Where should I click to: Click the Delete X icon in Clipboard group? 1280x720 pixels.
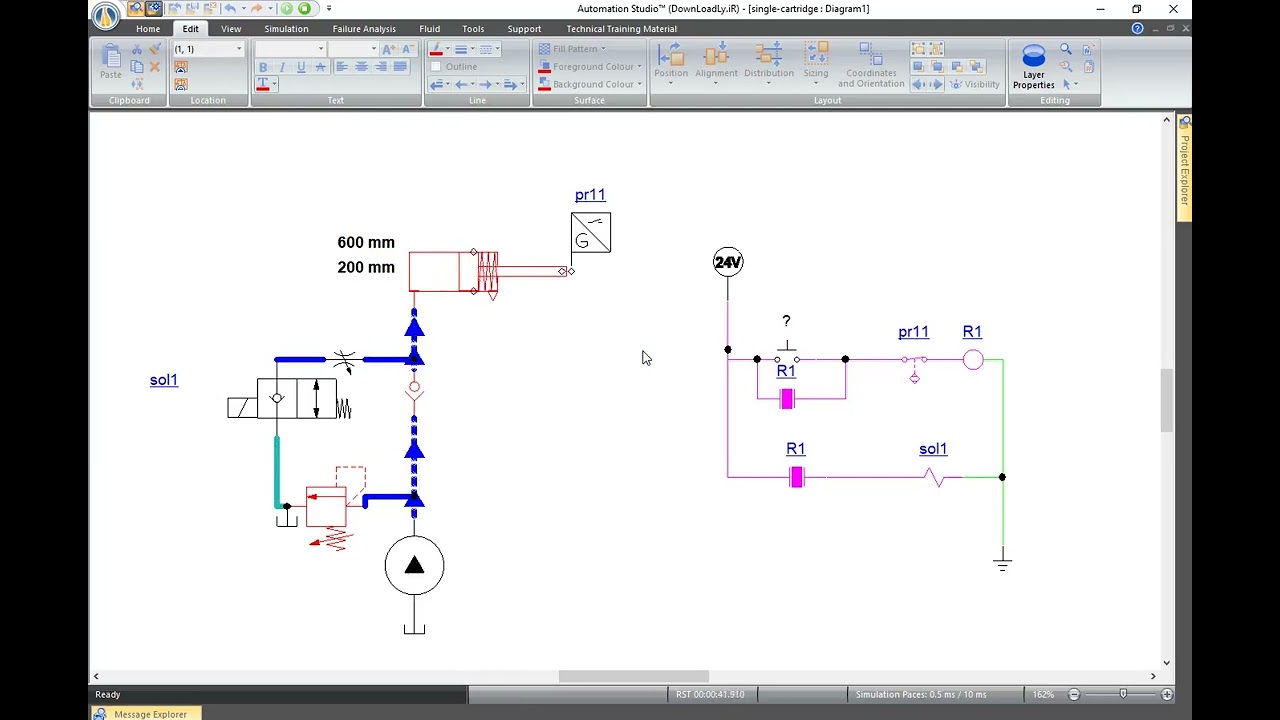coord(155,67)
